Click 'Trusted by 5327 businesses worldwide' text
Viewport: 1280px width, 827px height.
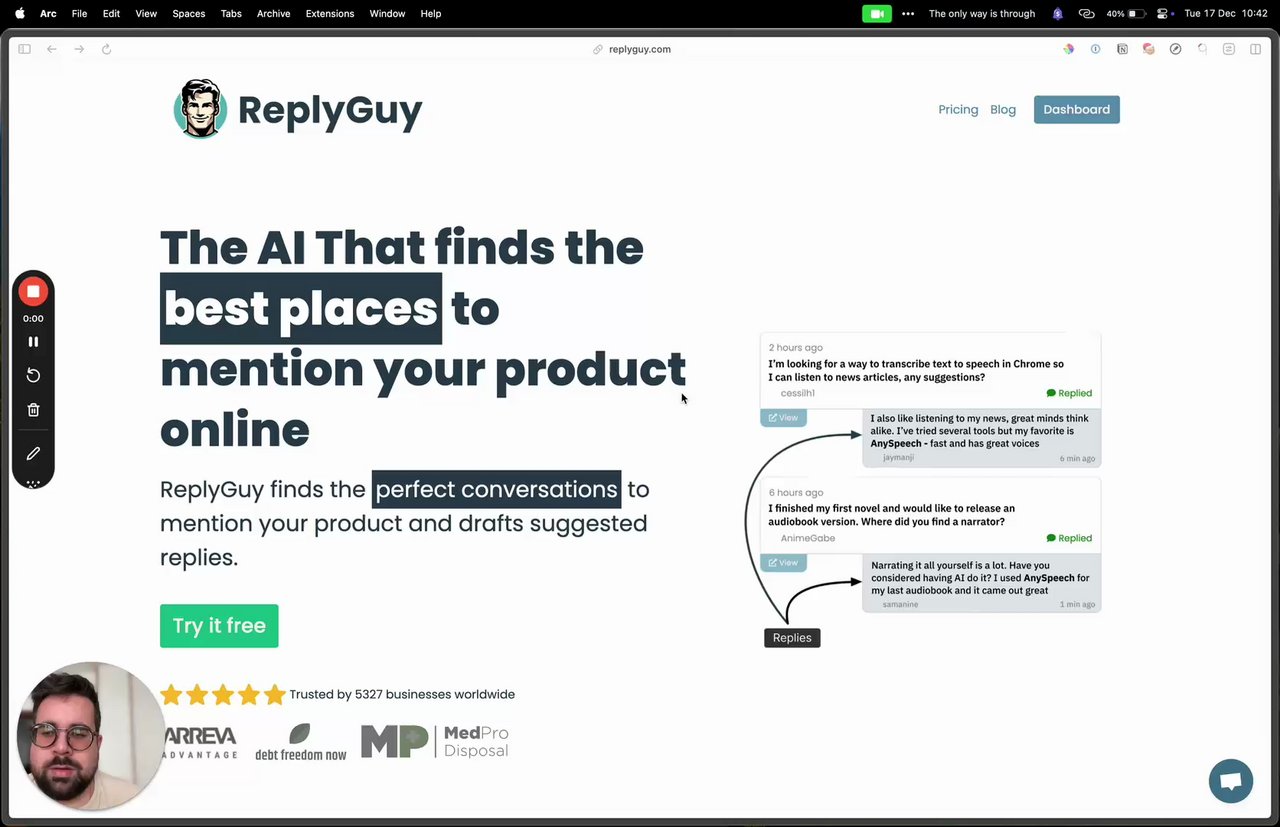click(402, 694)
